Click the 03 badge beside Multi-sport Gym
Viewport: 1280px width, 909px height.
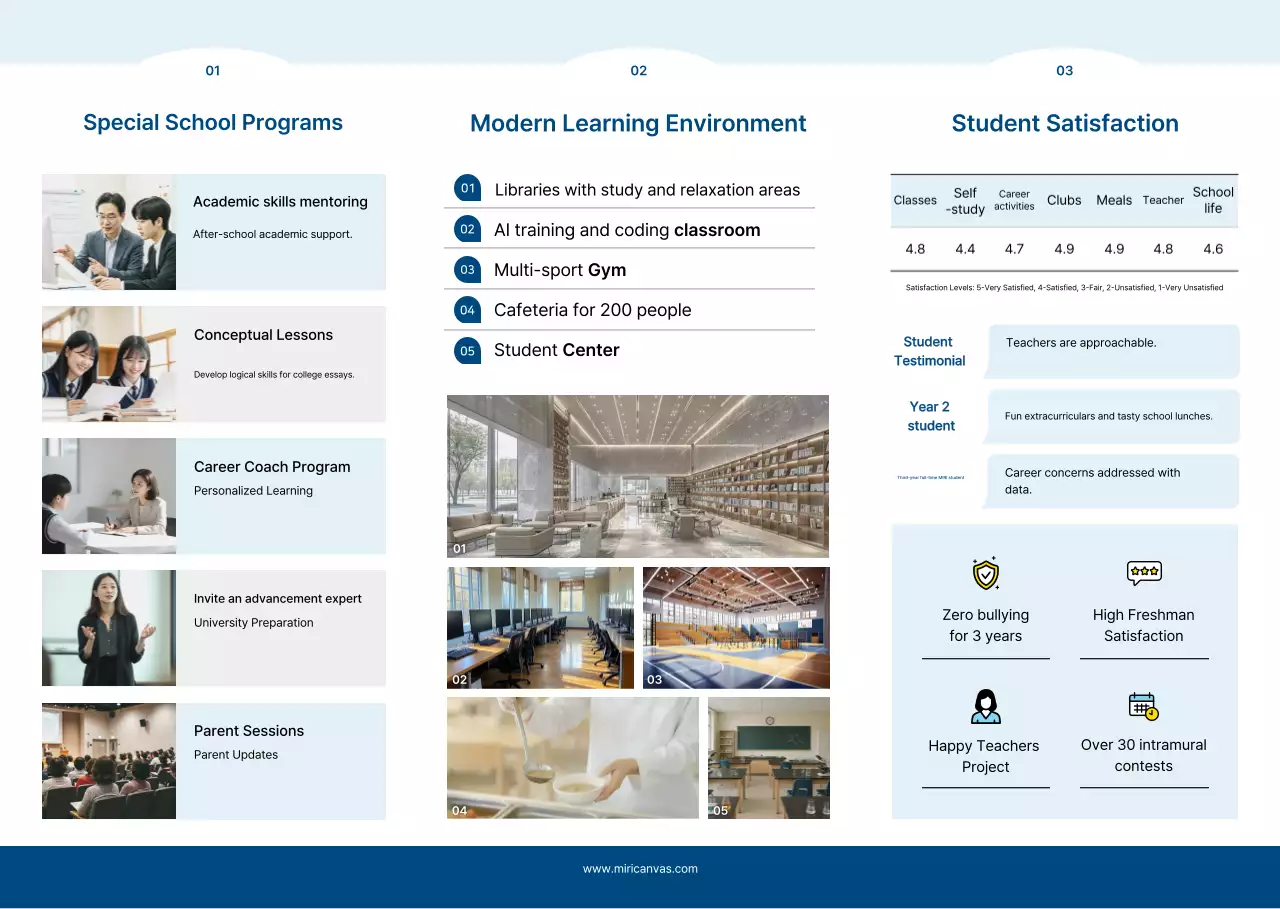pos(467,269)
